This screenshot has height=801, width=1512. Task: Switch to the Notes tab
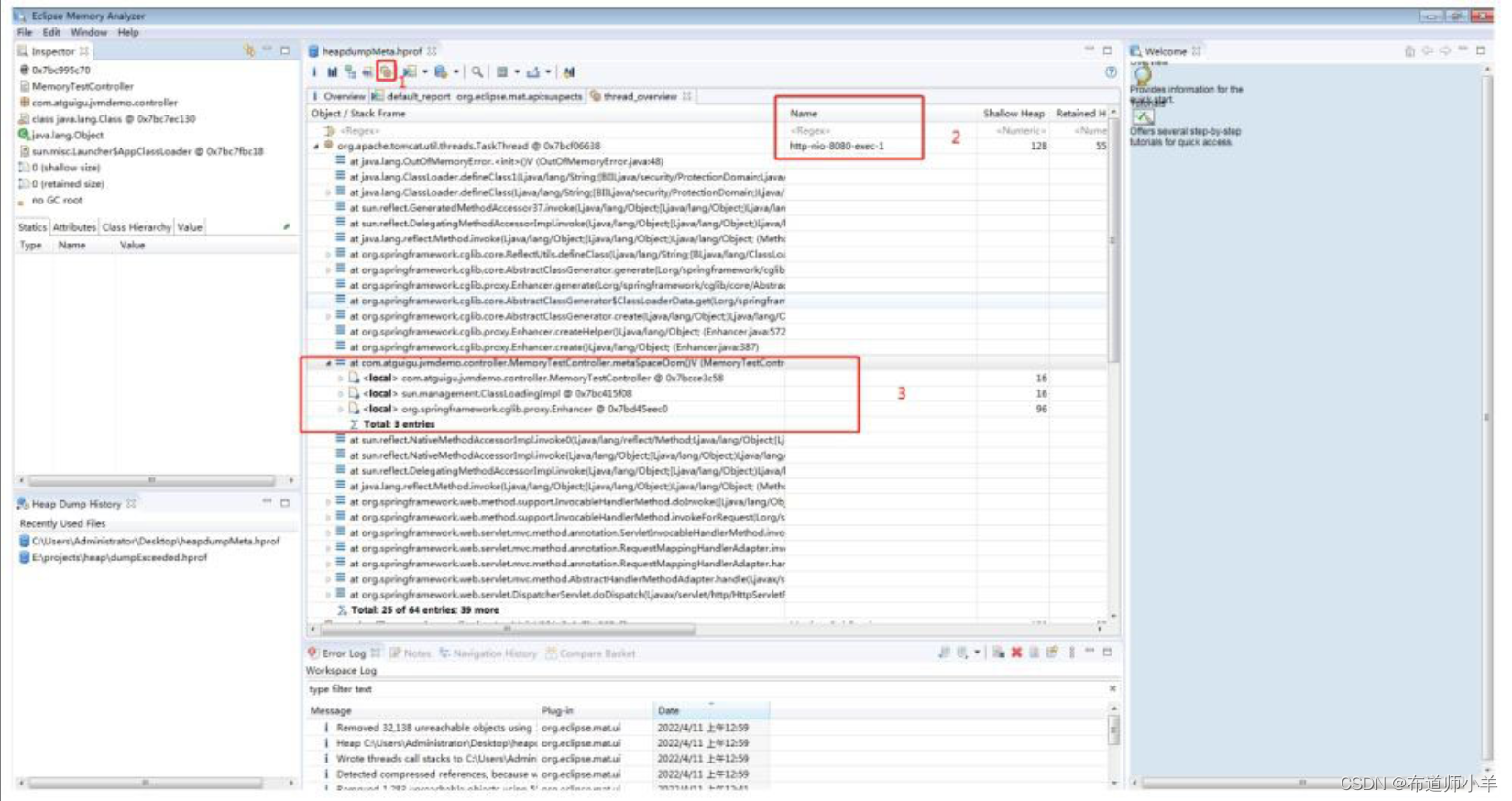pos(410,653)
